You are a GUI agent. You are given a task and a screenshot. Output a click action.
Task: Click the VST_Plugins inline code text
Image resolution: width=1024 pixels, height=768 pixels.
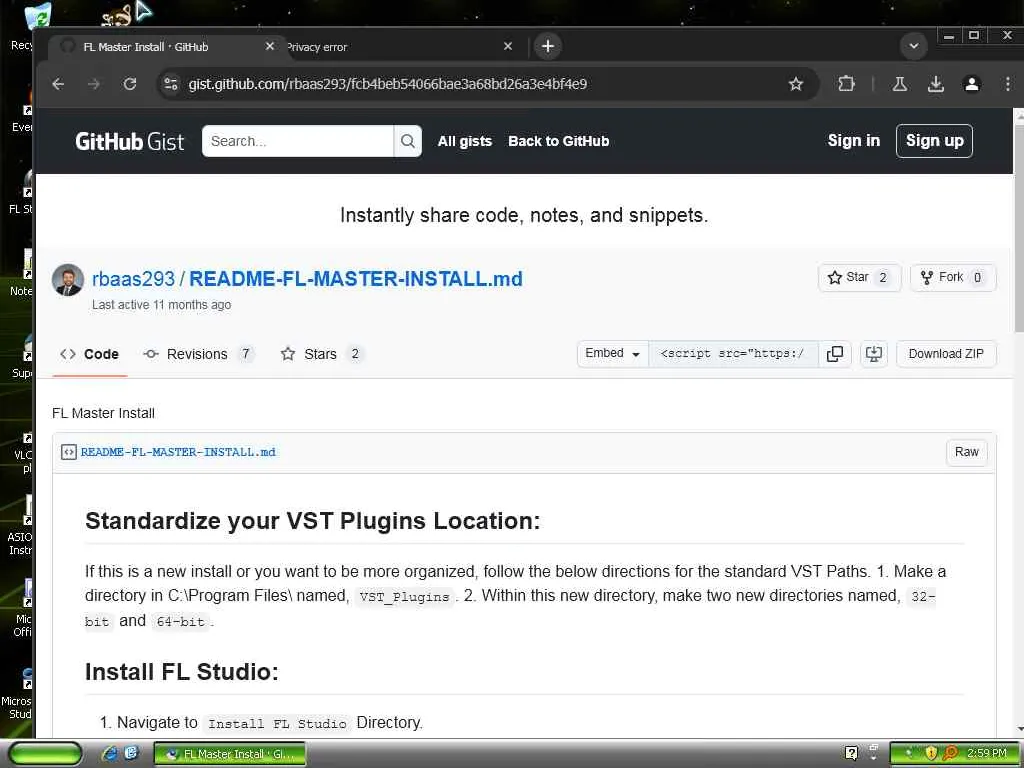(x=405, y=597)
